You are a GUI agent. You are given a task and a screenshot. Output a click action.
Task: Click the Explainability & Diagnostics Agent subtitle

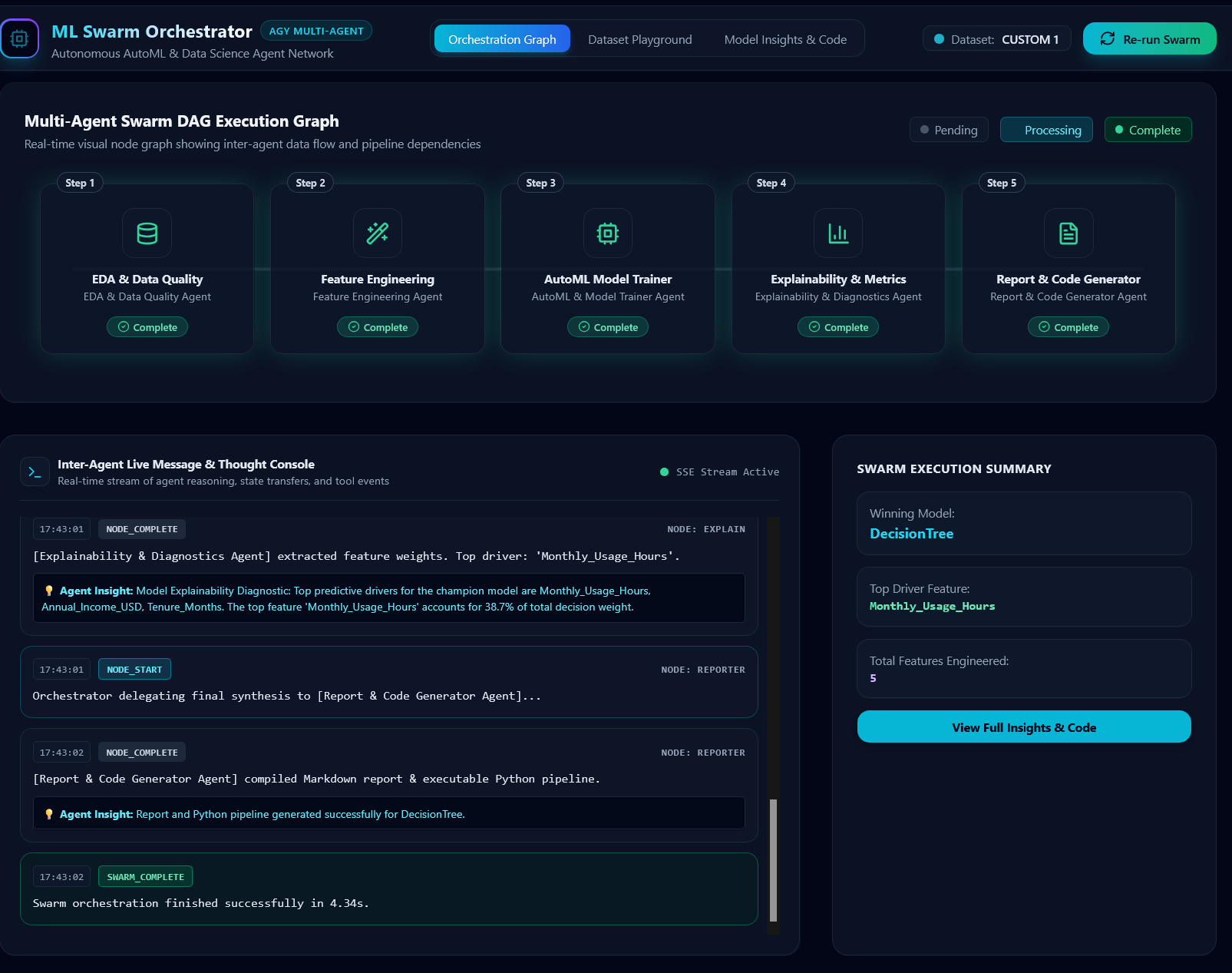pos(838,296)
